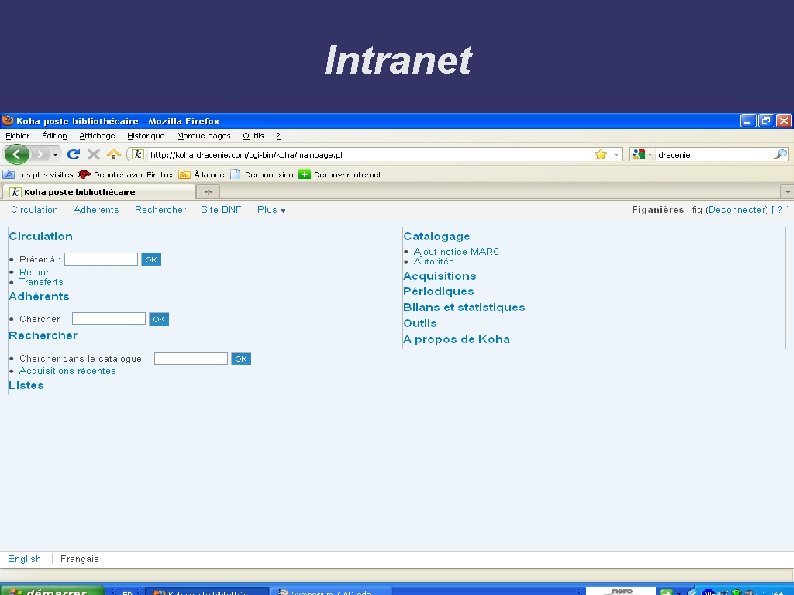Open the URL bar history dropdown arrow
794x595 pixels.
[x=616, y=154]
